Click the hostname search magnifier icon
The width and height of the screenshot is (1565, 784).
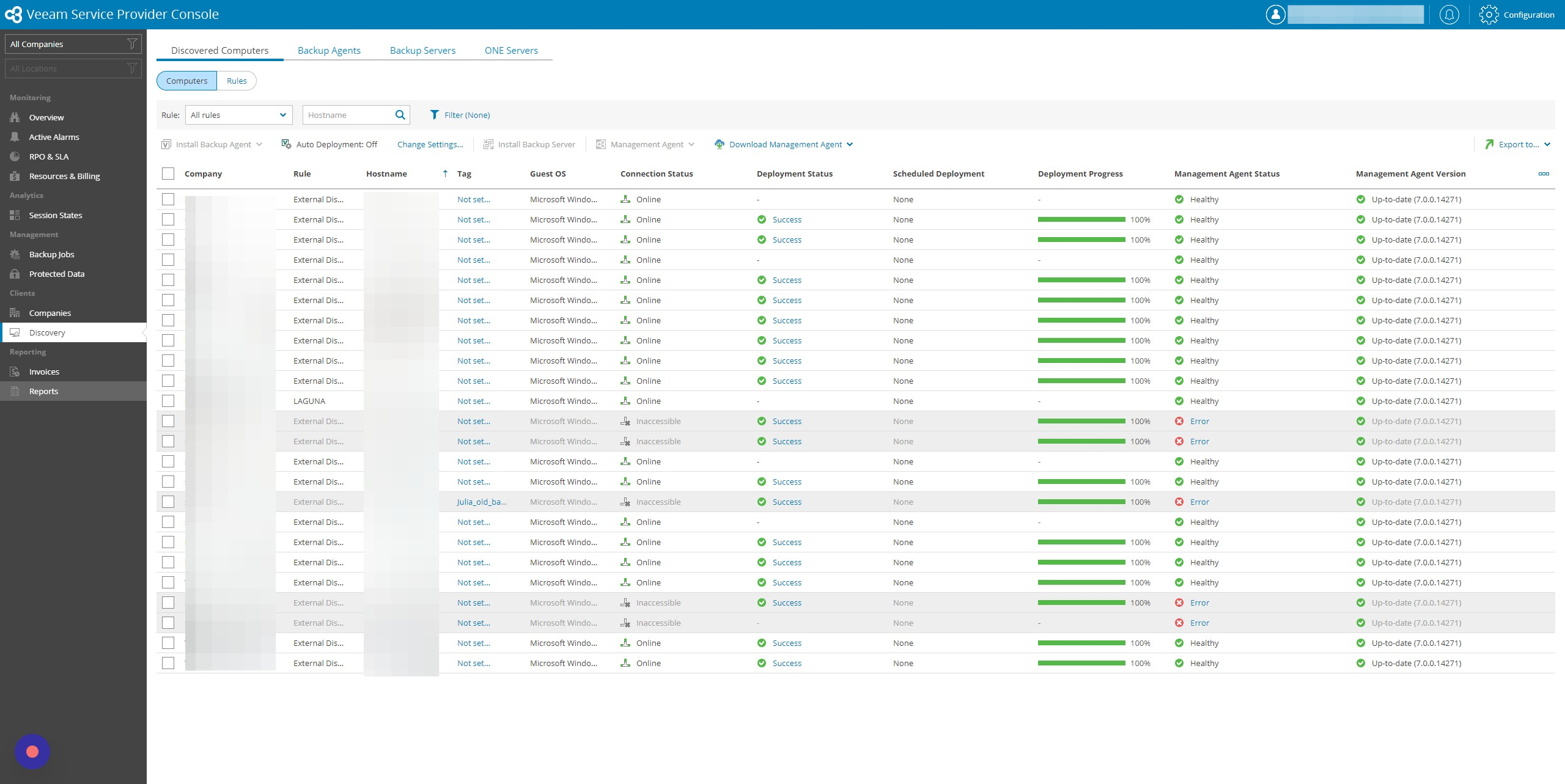pyautogui.click(x=400, y=115)
